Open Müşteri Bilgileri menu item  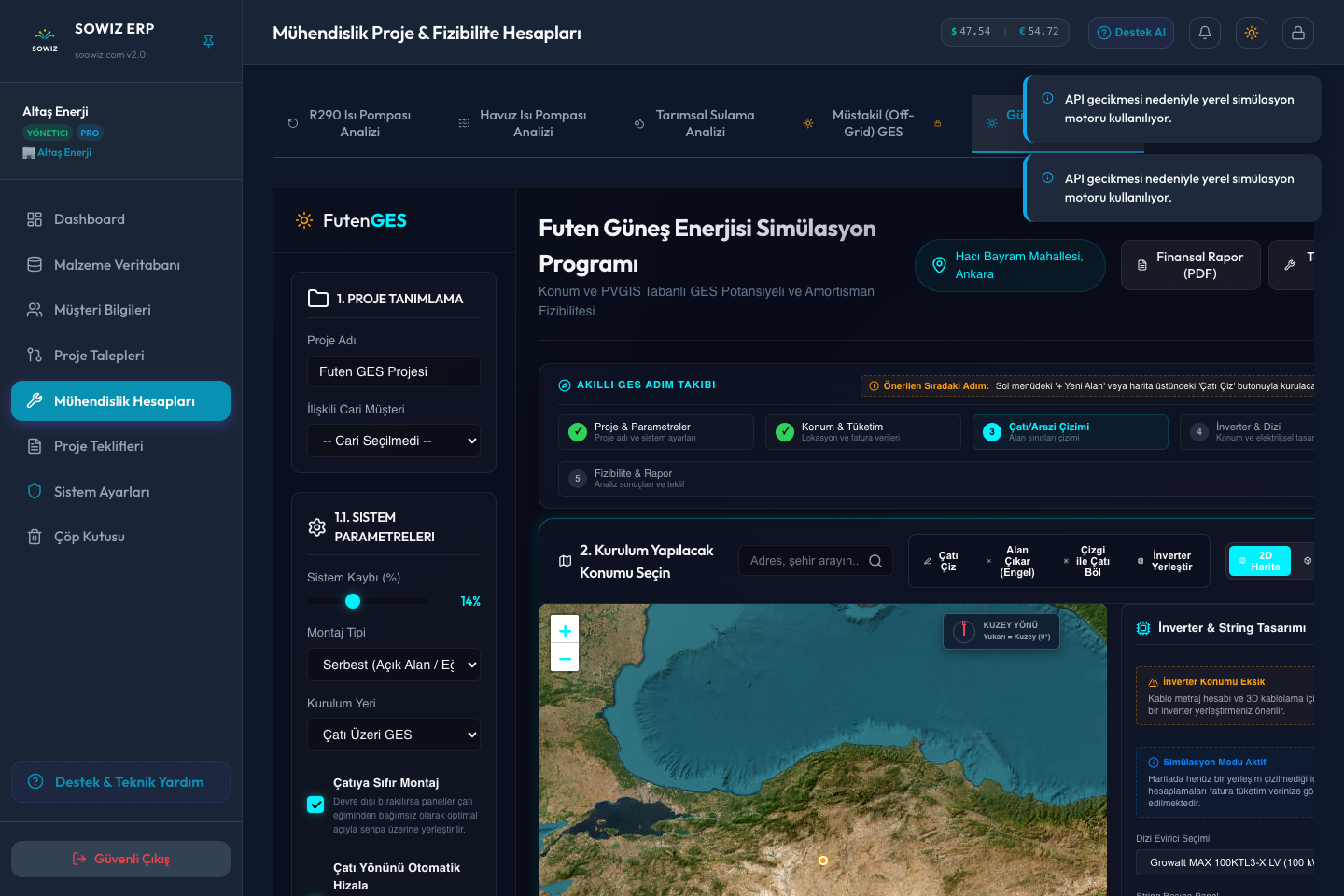point(120,310)
